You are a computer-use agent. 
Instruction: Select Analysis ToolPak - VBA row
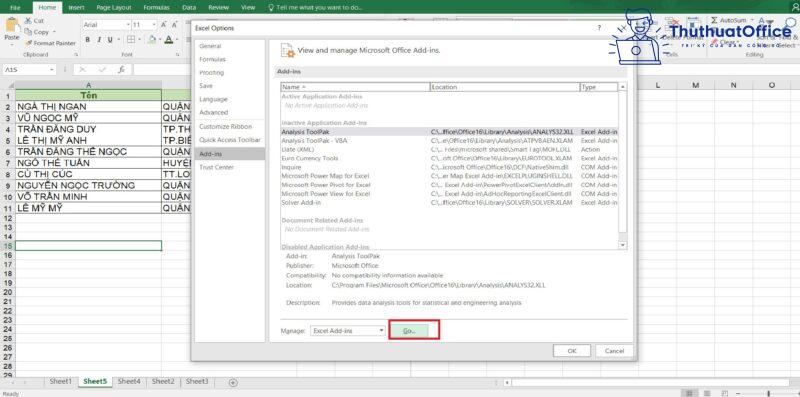[449, 140]
